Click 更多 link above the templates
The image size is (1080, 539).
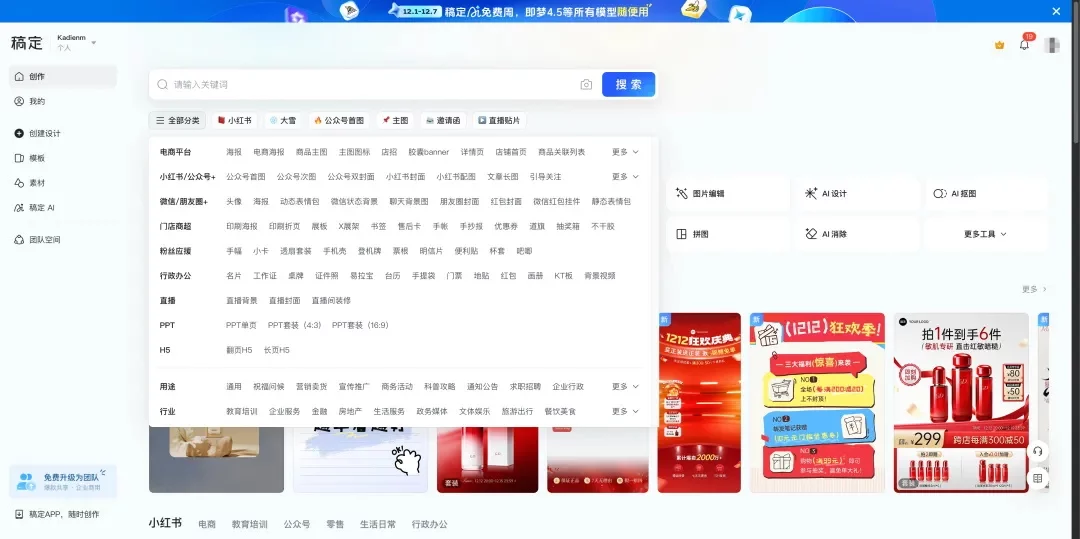click(1035, 289)
